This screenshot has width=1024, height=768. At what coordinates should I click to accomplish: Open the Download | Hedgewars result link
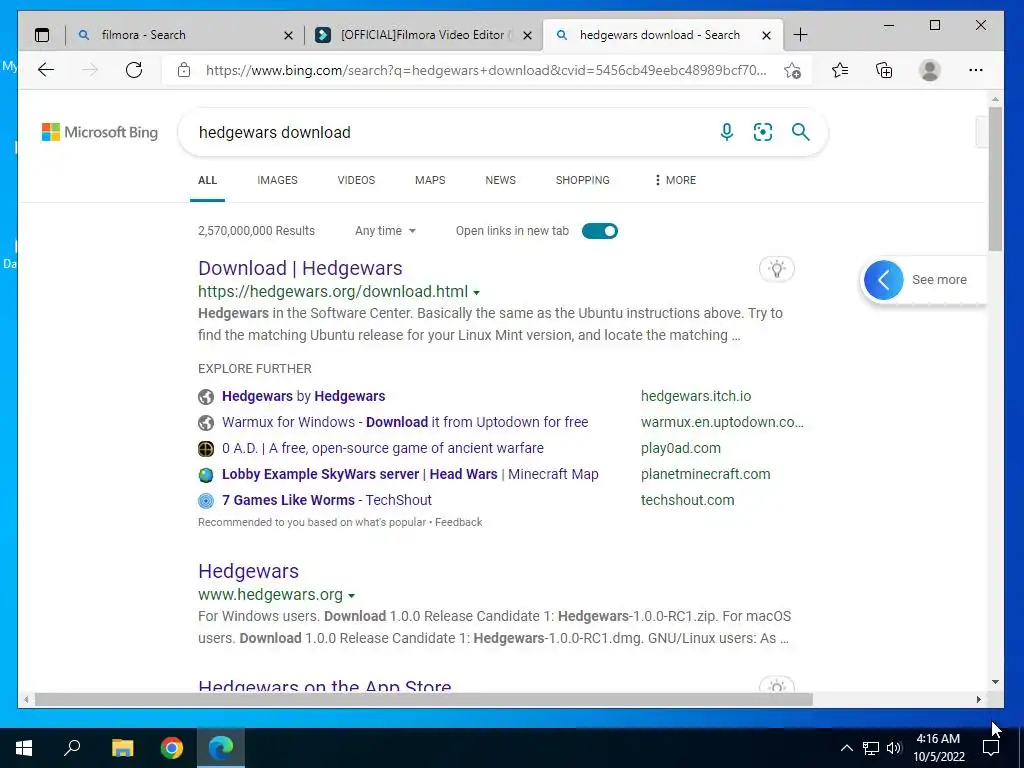pos(300,268)
